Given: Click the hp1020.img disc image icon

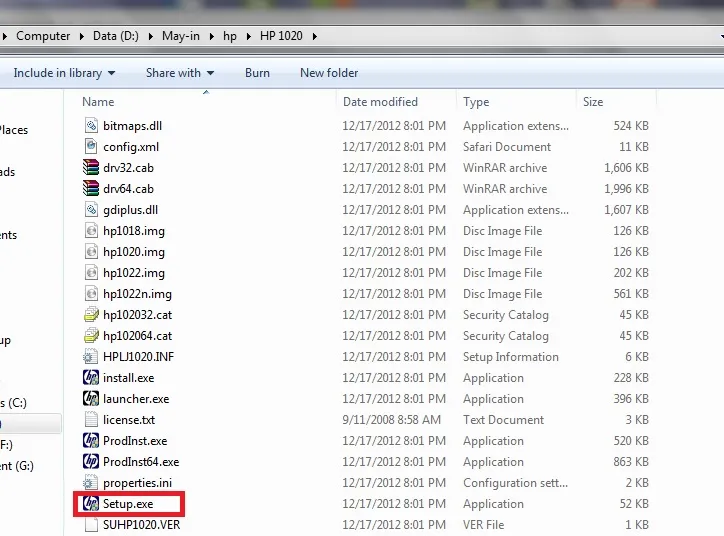Looking at the screenshot, I should pos(91,252).
